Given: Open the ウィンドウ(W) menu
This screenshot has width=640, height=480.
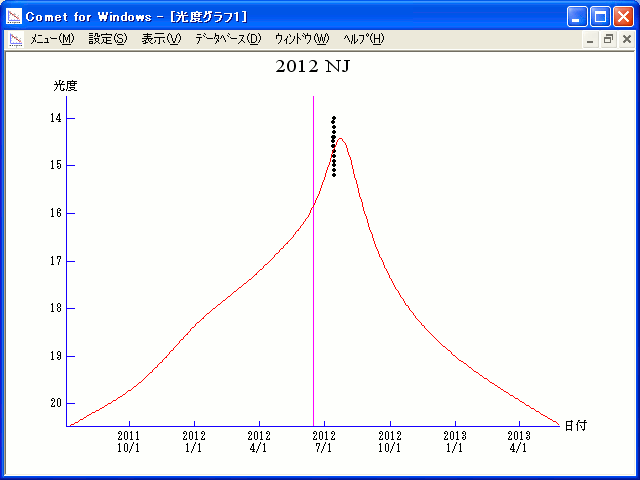Looking at the screenshot, I should pos(302,39).
